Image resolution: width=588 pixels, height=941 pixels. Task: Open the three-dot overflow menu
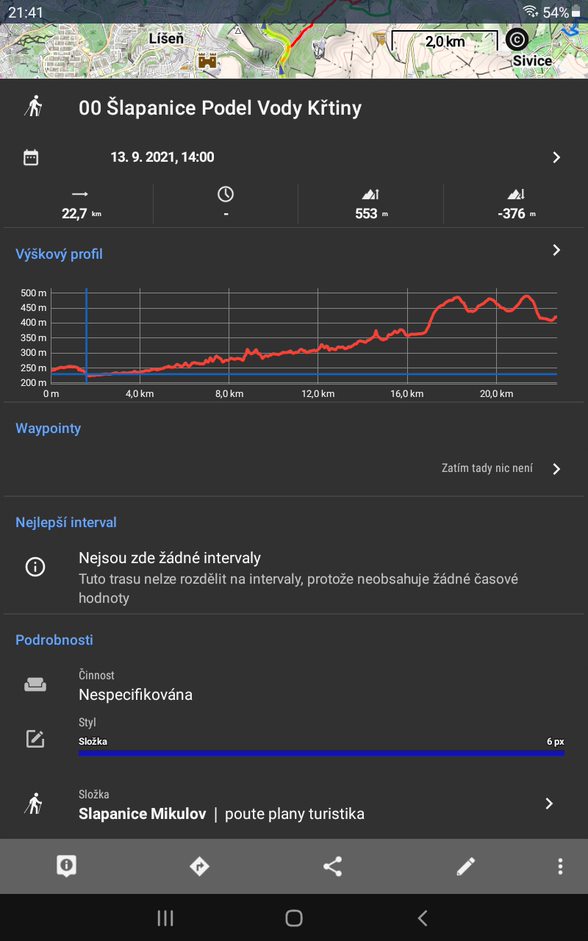point(560,866)
